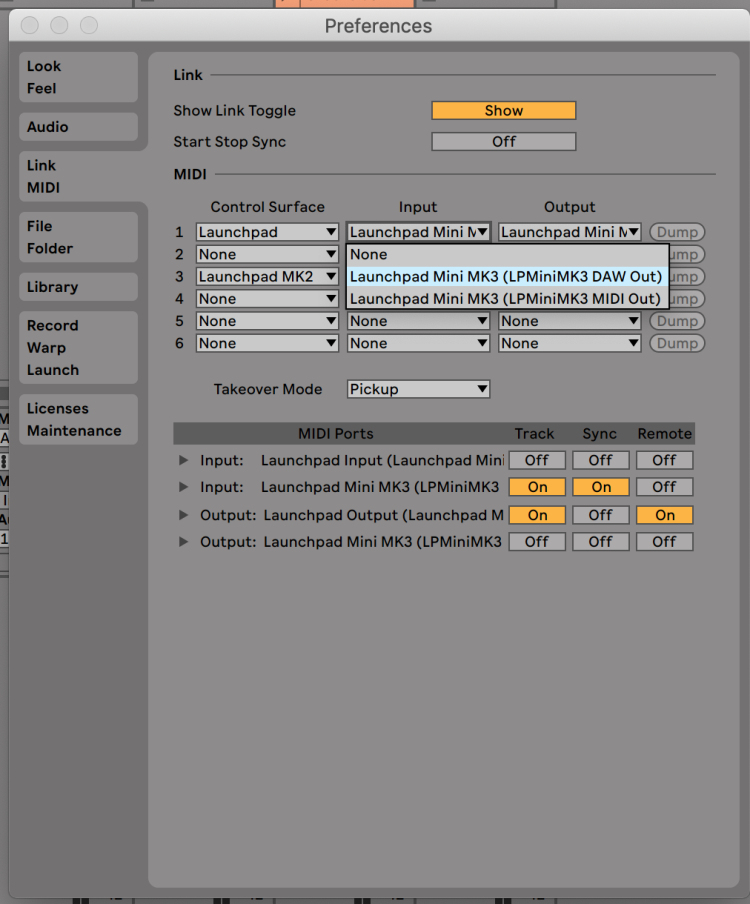Open Control Surface 6 None dropdown
Image resolution: width=750 pixels, height=904 pixels.
pos(267,343)
